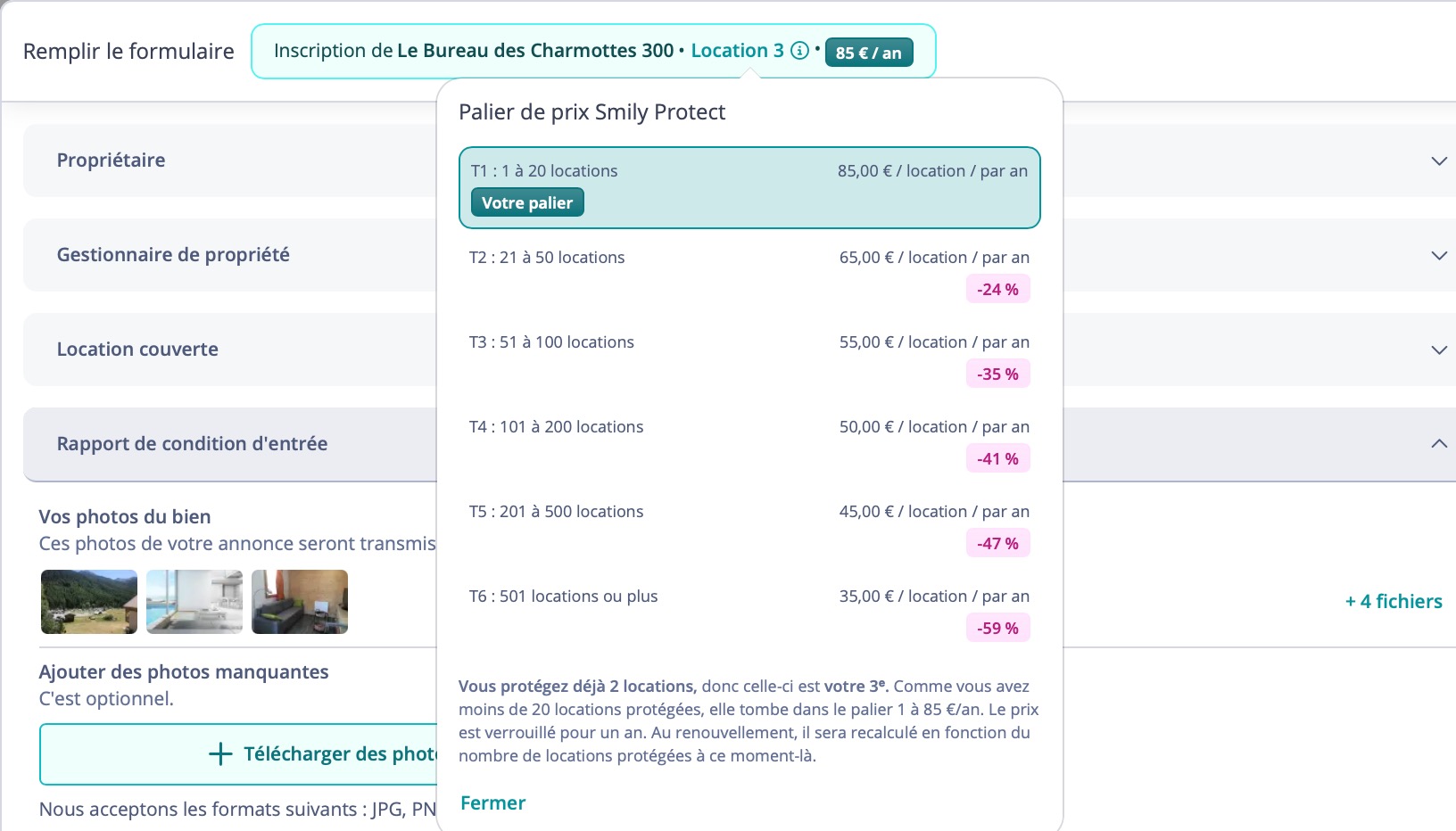Click the 35,00 € / location / par an price
Screen dimensions: 1456x831
(x=934, y=597)
